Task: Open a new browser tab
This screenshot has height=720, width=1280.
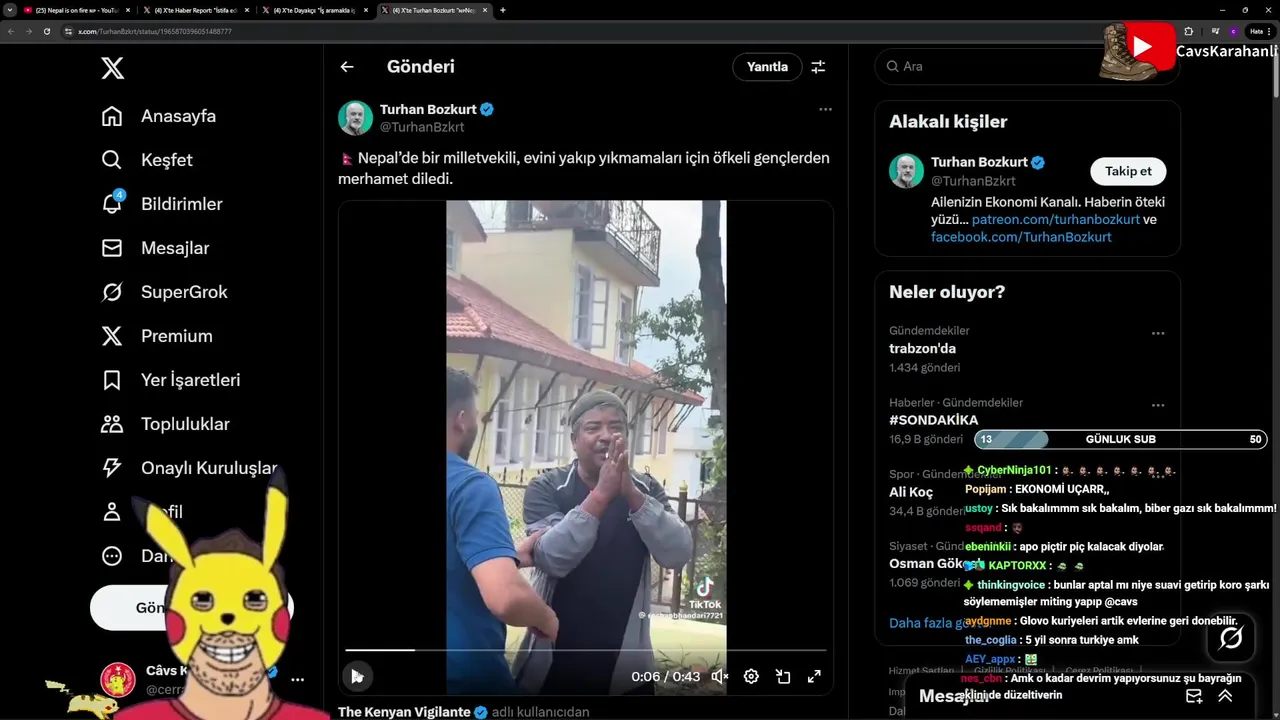Action: pyautogui.click(x=503, y=10)
